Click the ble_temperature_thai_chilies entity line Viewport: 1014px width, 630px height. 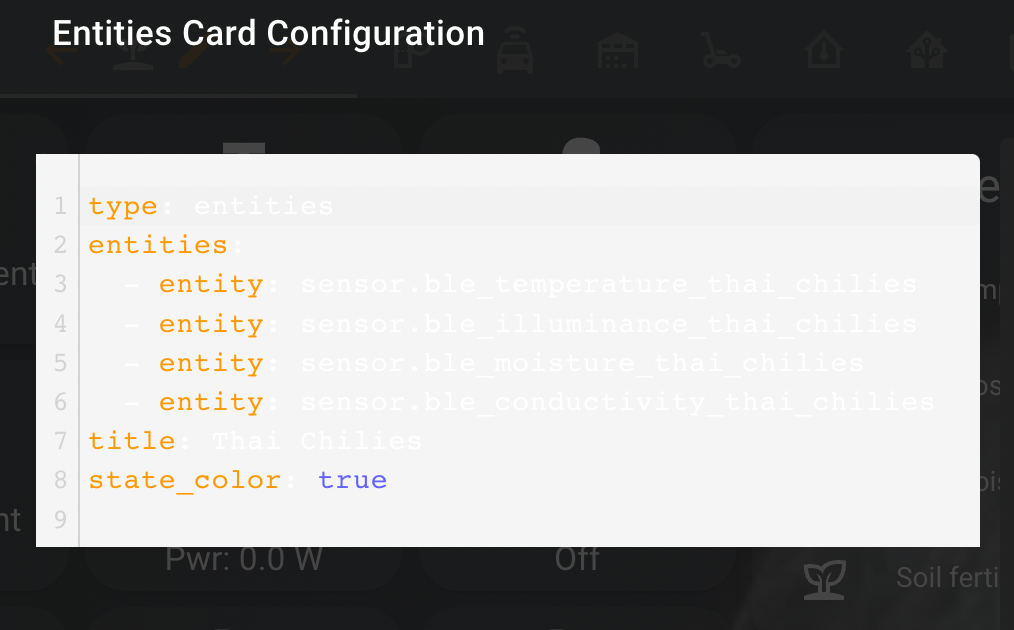[530, 285]
